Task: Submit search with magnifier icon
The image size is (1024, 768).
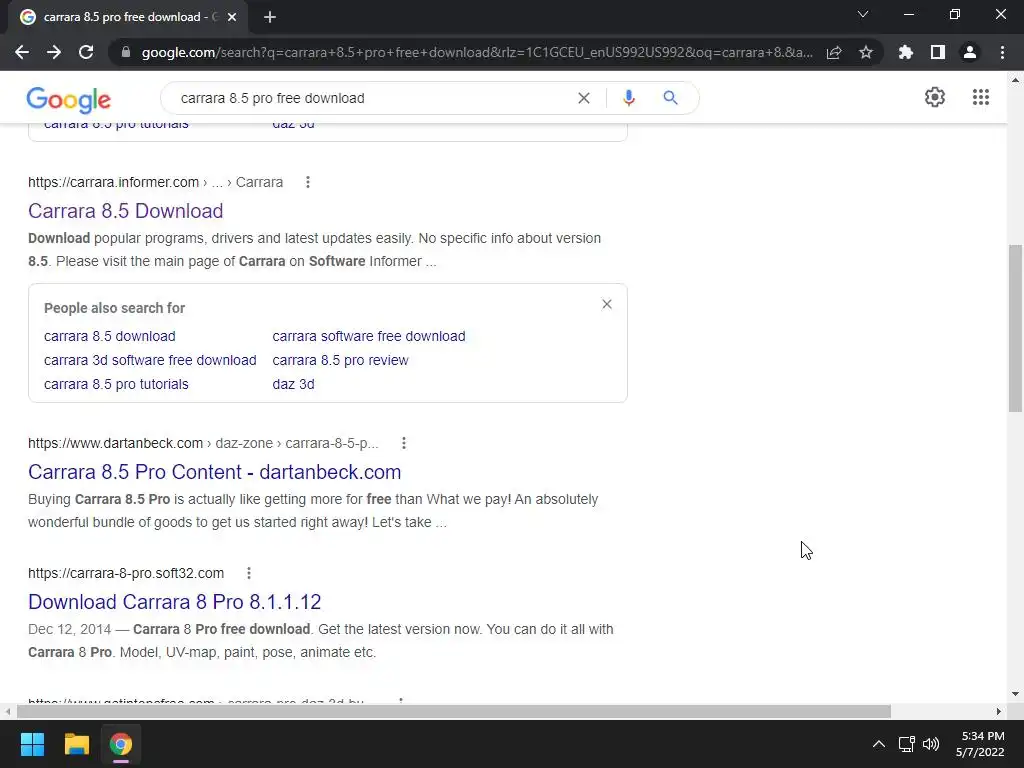Action: pyautogui.click(x=670, y=98)
